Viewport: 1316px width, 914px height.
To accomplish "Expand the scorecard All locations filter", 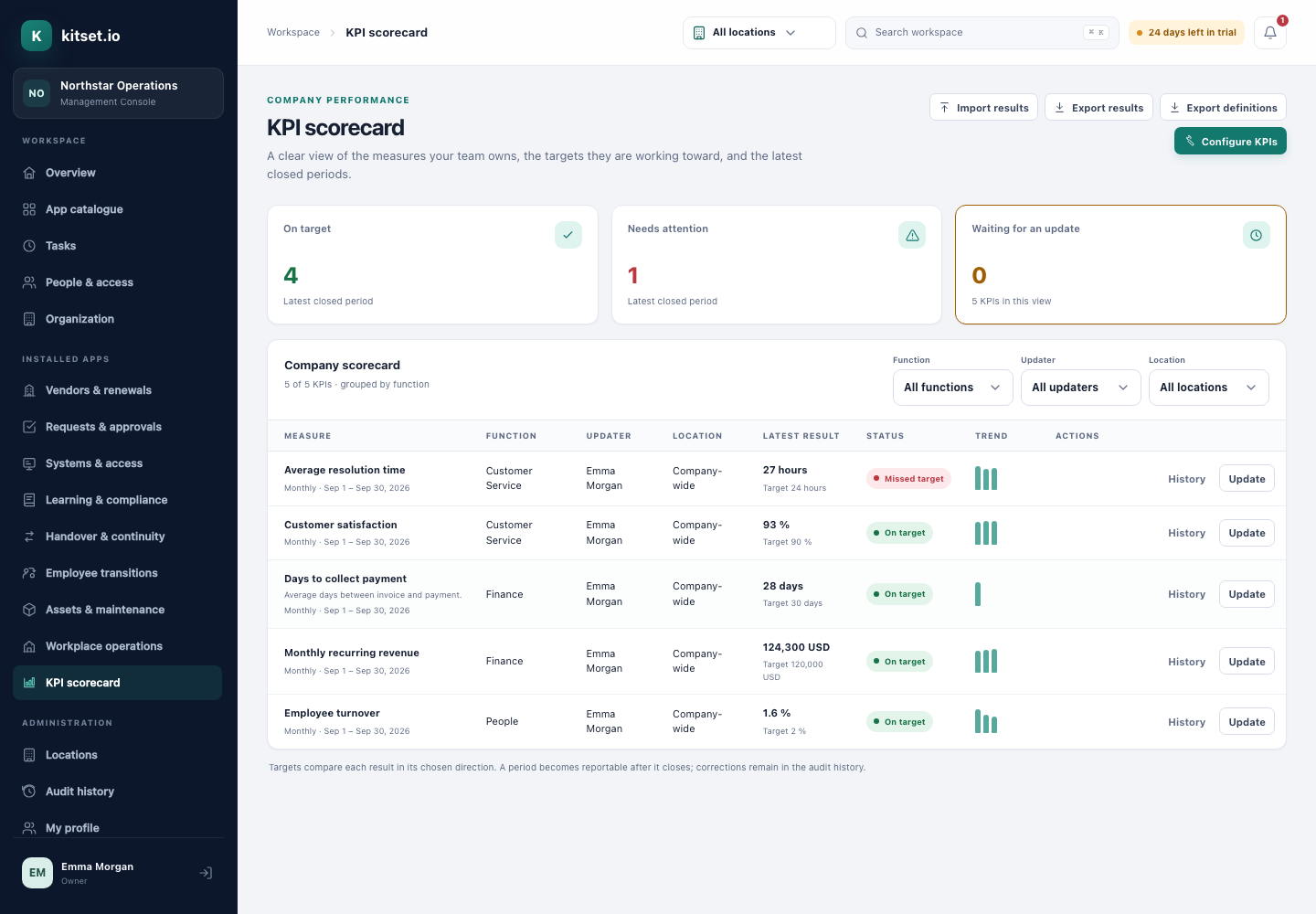I will coord(1209,388).
